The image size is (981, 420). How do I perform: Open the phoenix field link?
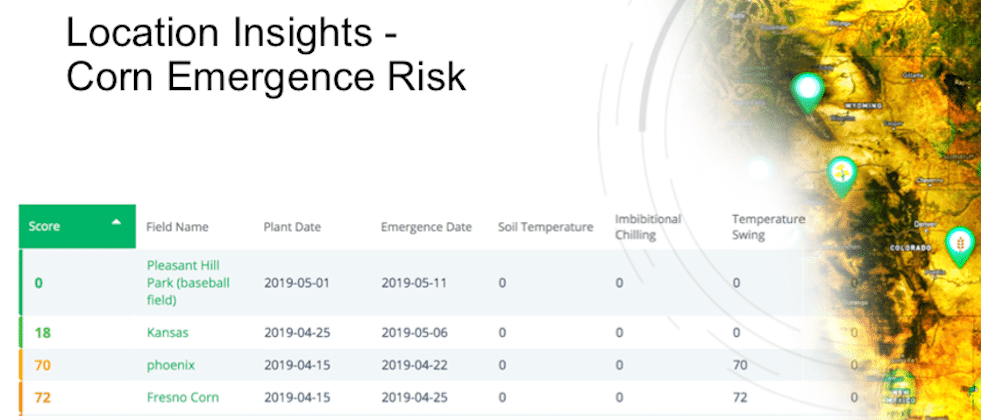coord(171,366)
